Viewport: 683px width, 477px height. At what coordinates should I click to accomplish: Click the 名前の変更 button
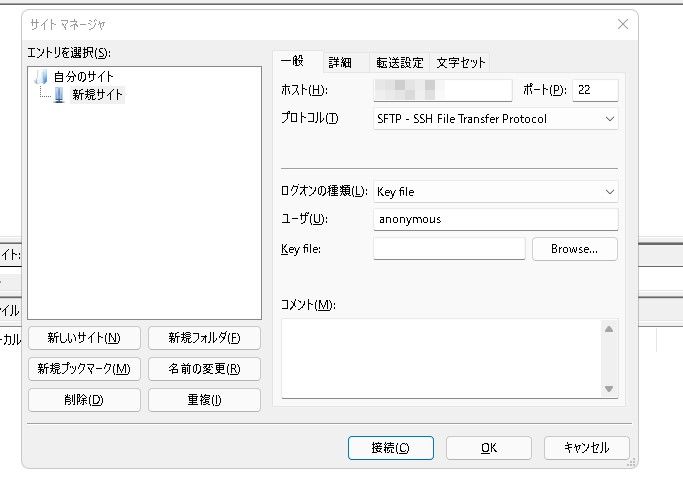tap(204, 369)
